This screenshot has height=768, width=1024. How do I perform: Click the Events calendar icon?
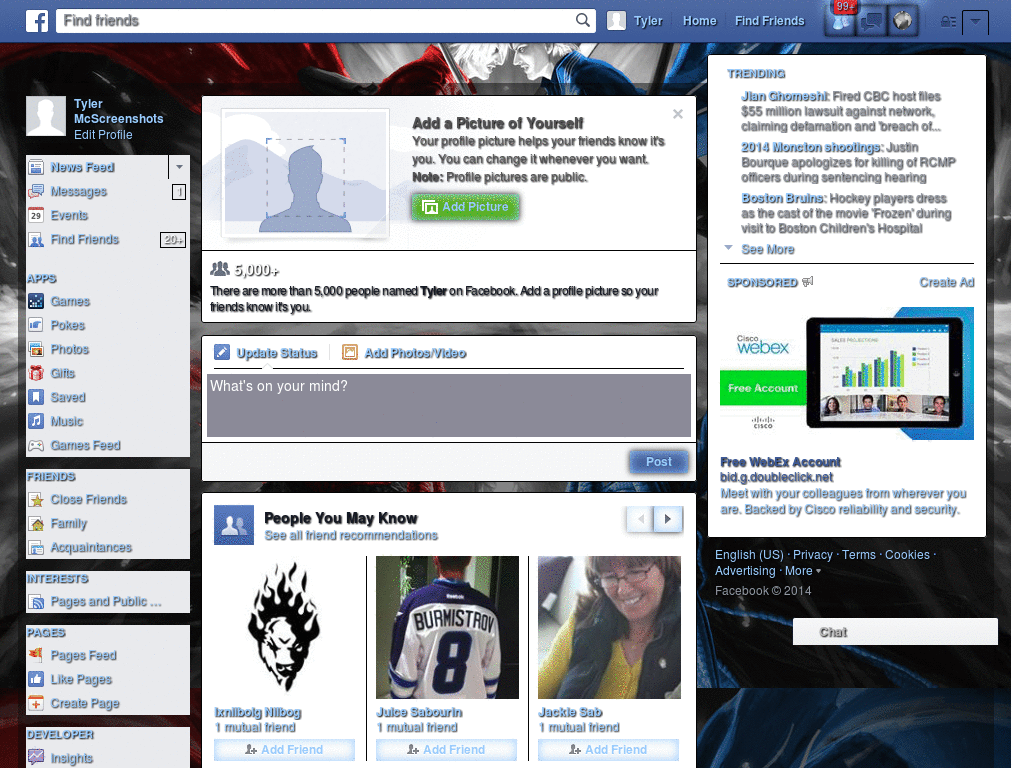click(x=36, y=216)
